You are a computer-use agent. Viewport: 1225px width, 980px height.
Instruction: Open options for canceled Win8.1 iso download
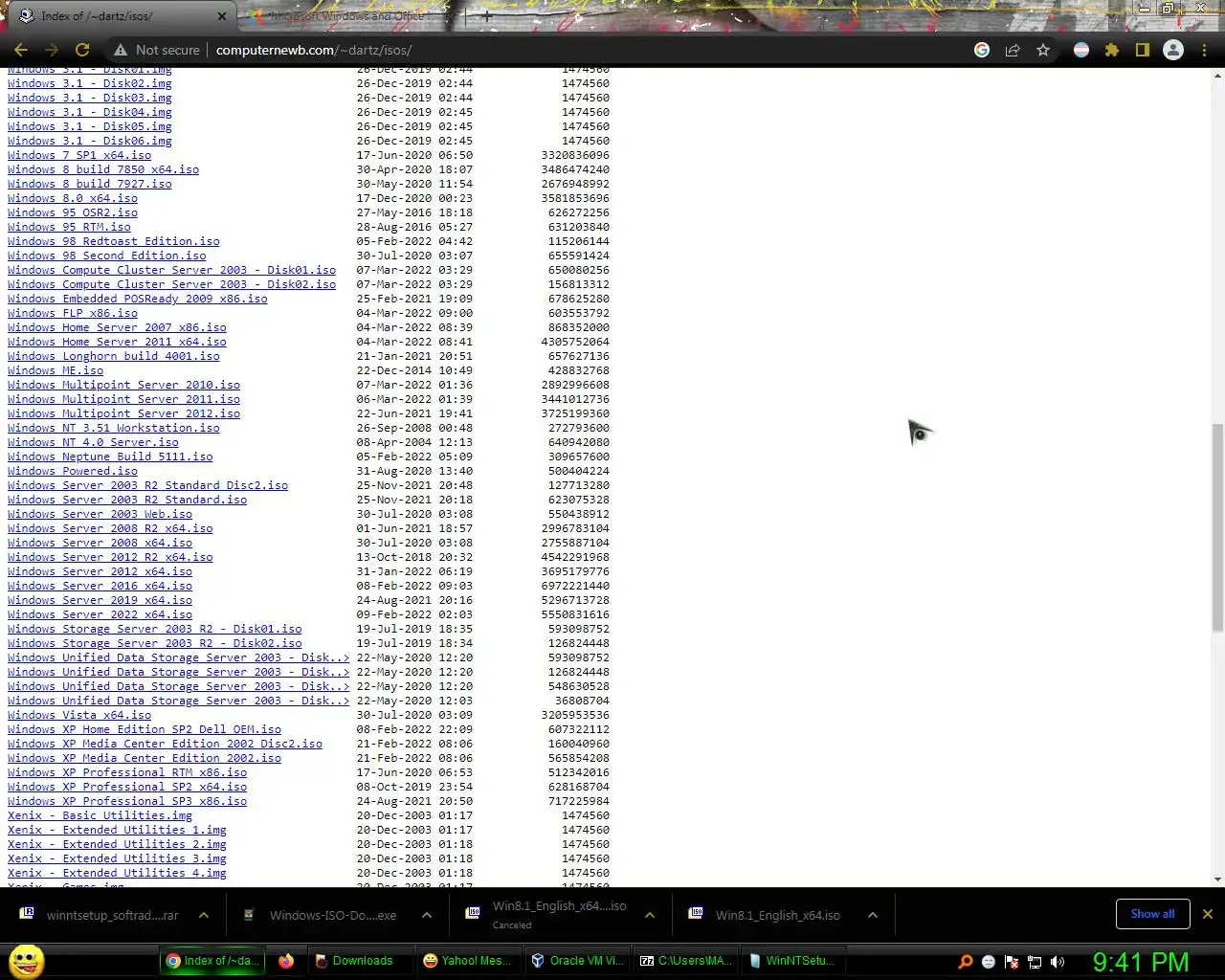650,916
